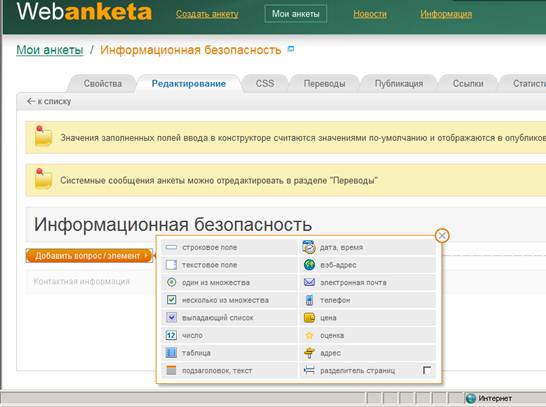
Task: Open the Публикация tab
Action: [399, 84]
